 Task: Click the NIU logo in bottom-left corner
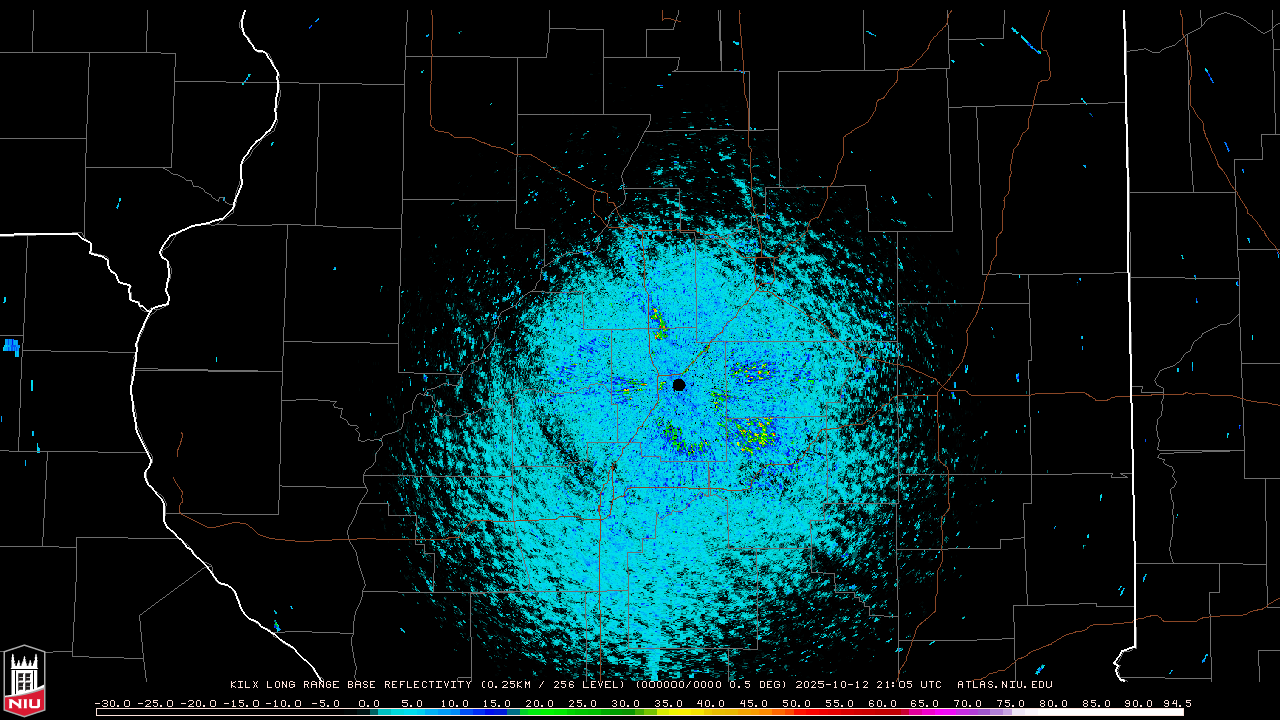24,682
